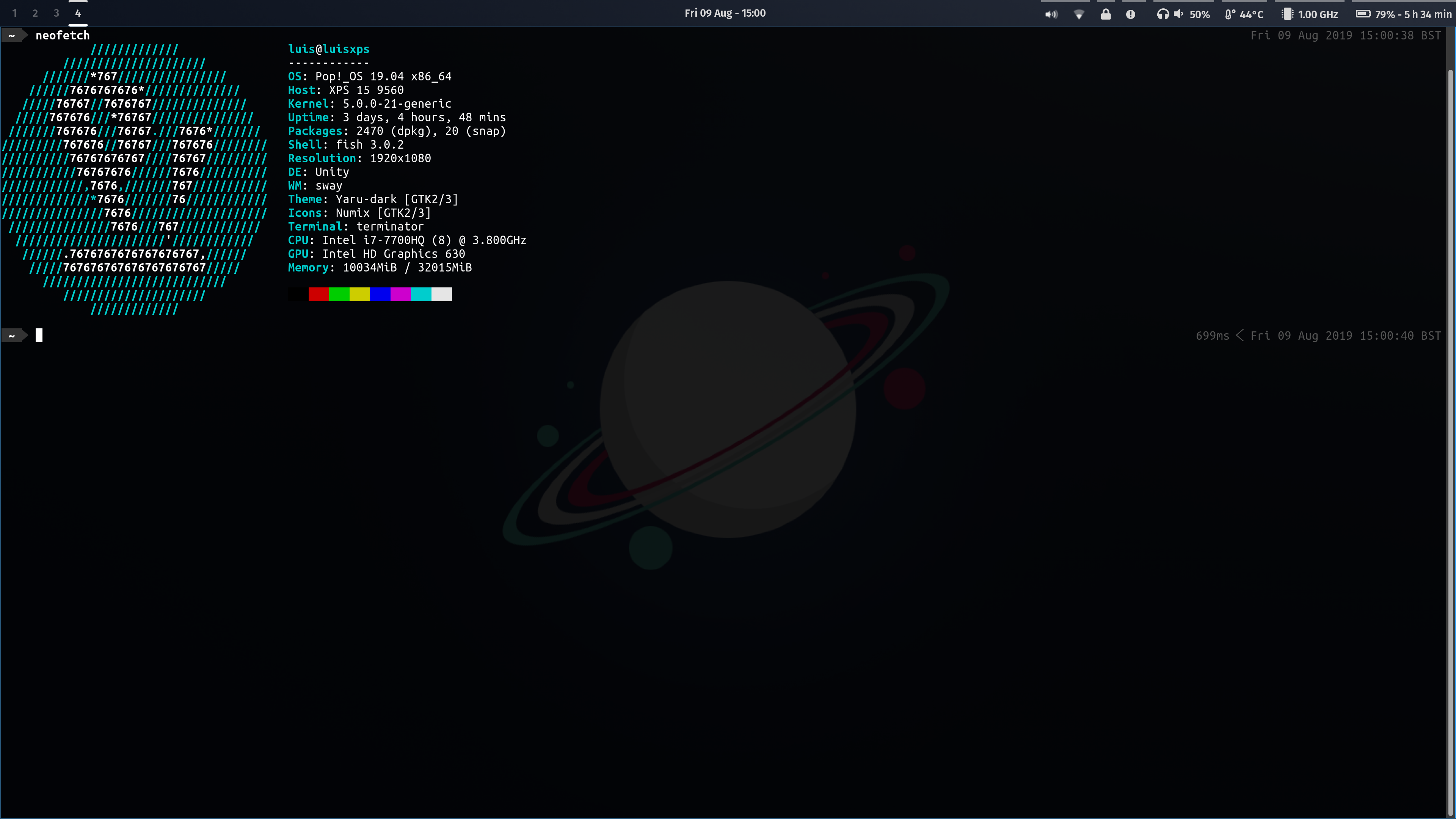Switch to workspace 3

point(56,13)
